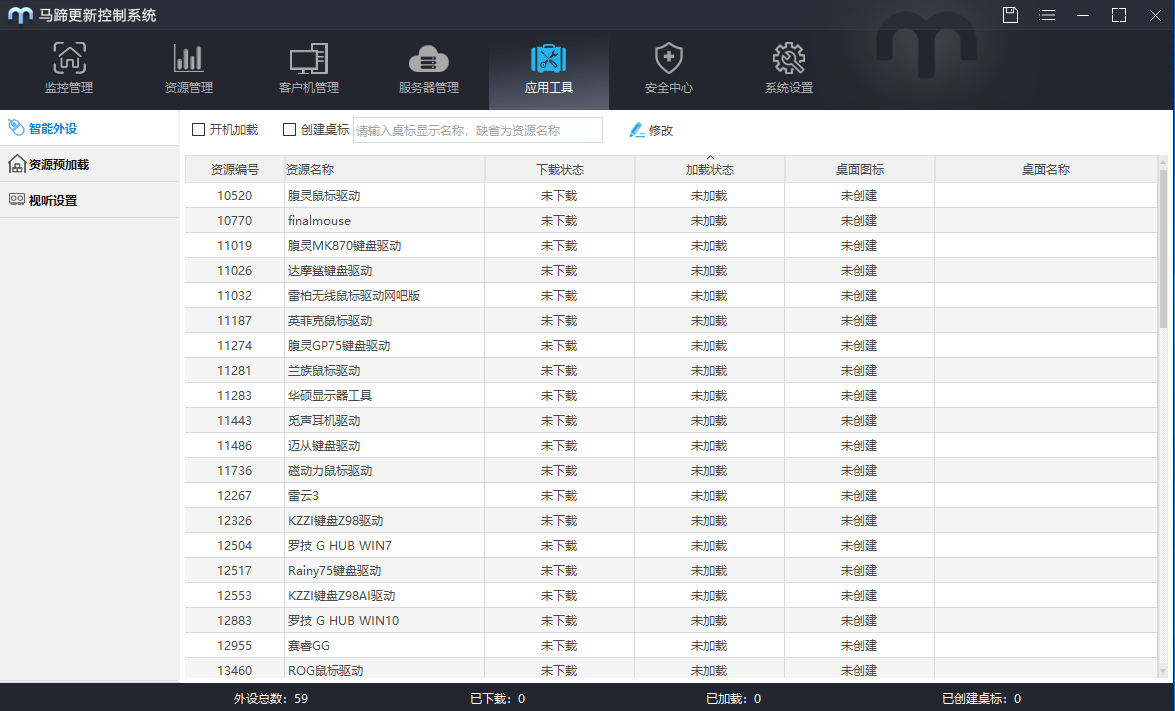Click the save disk icon in title bar
This screenshot has height=711, width=1175.
(x=1010, y=14)
